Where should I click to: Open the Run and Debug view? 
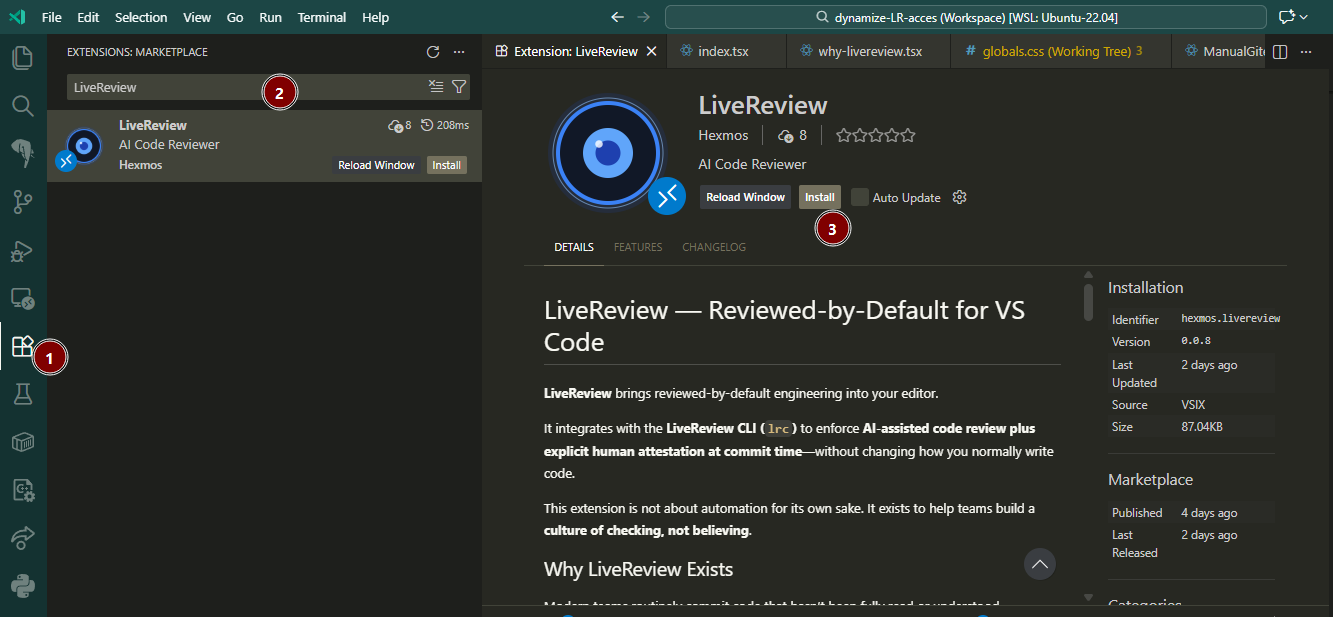22,251
